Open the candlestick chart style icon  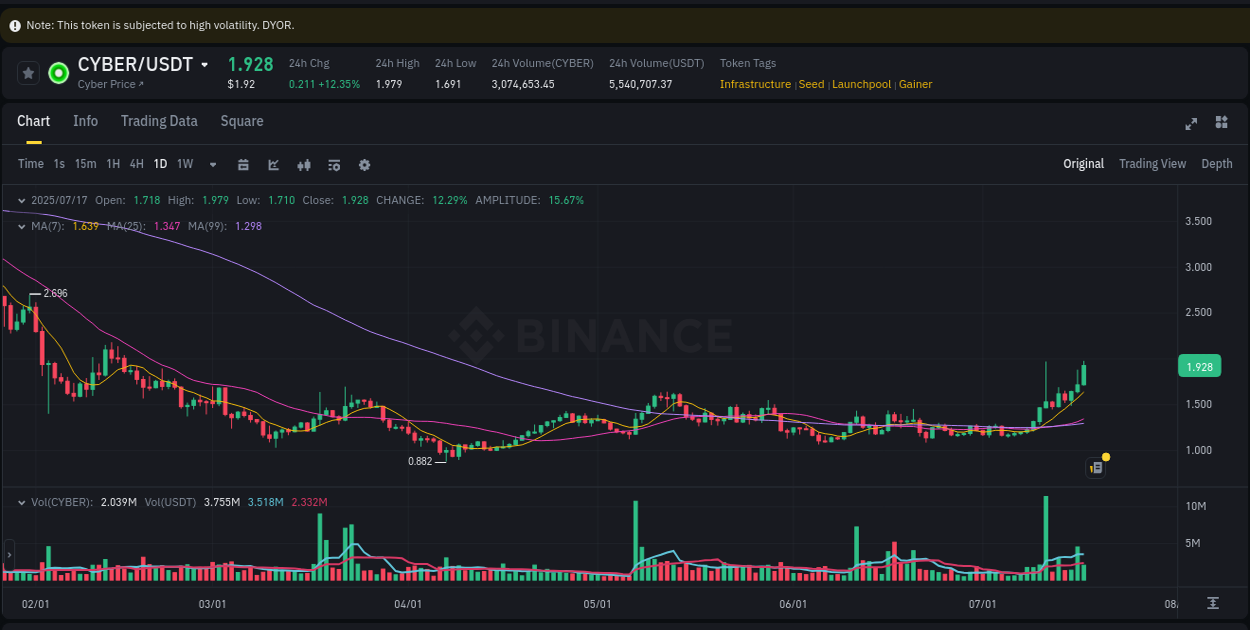[x=304, y=164]
